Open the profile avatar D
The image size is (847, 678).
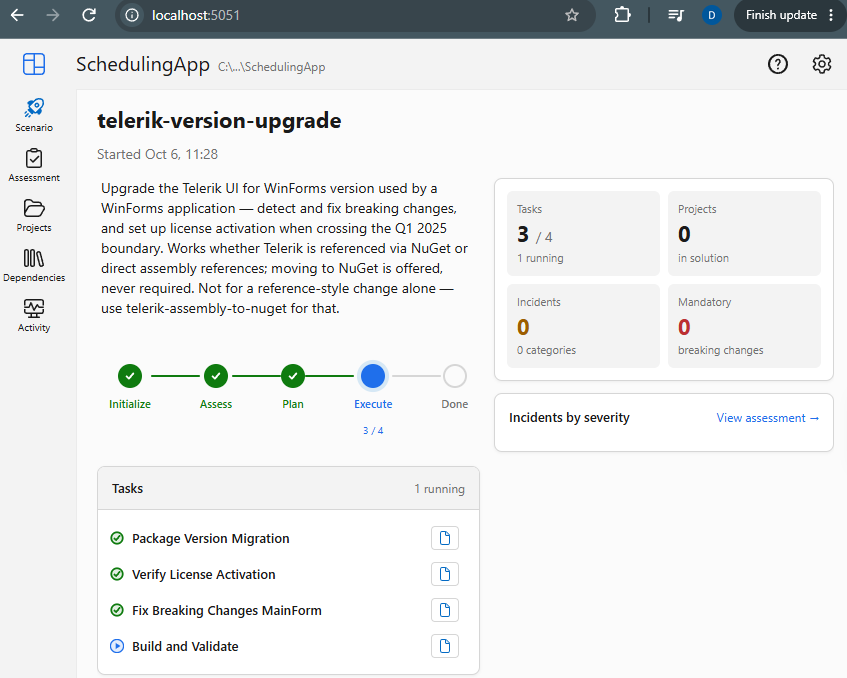point(711,15)
